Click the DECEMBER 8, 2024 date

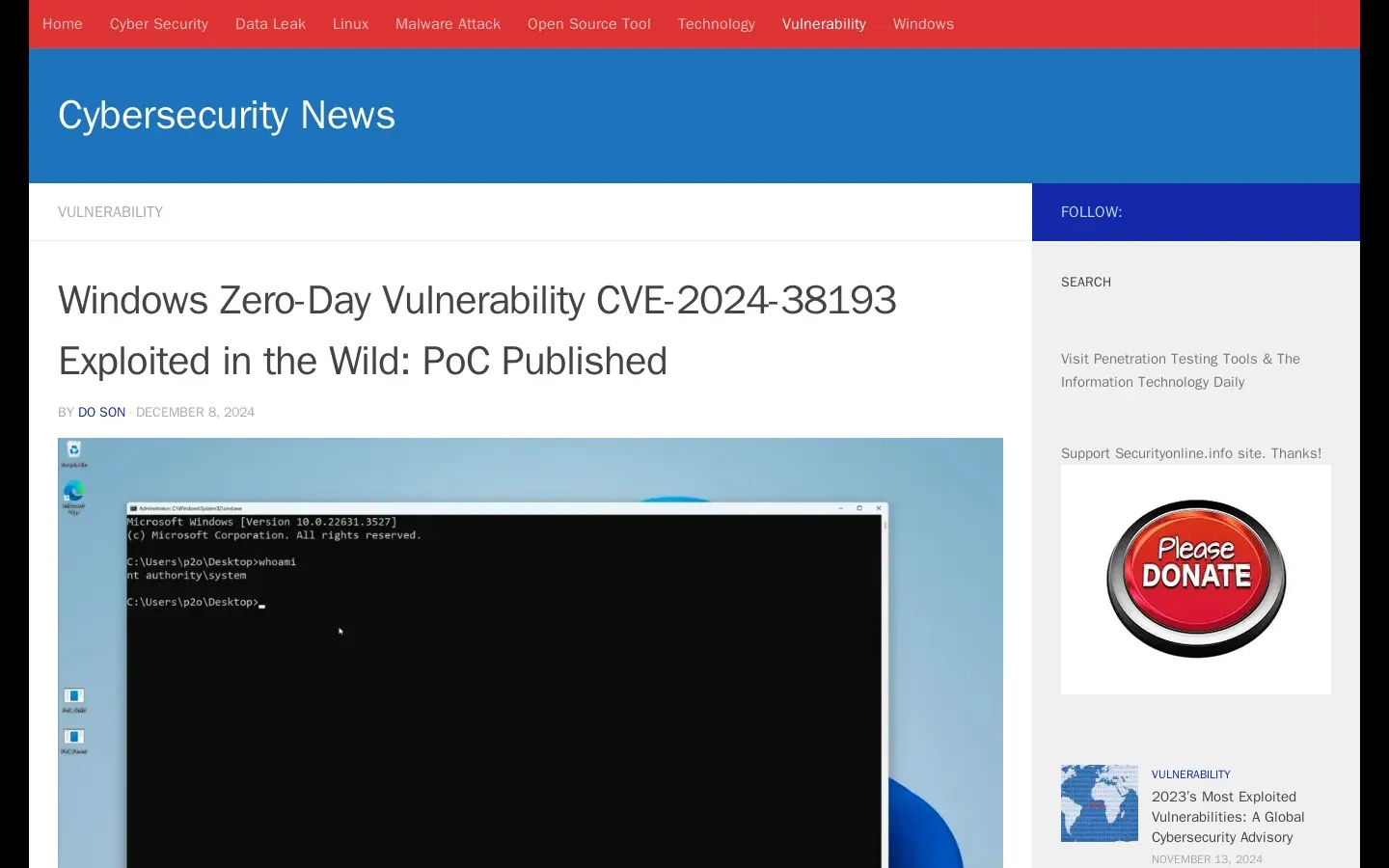pos(195,412)
